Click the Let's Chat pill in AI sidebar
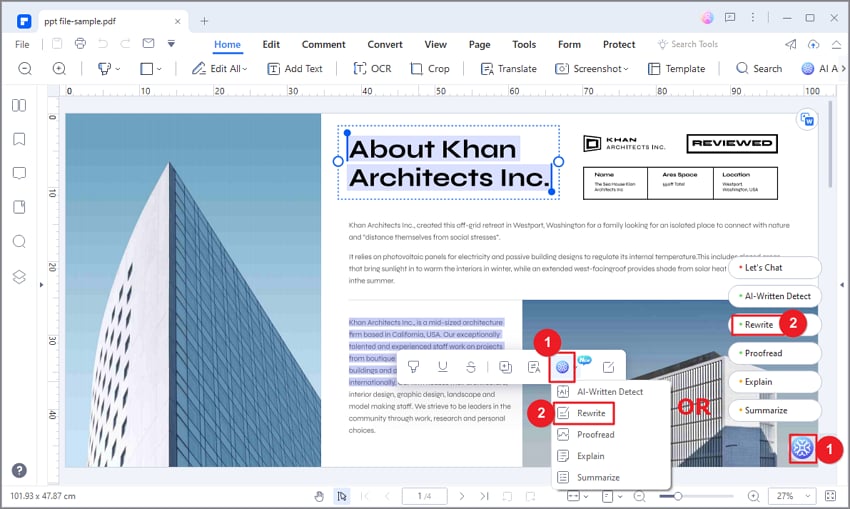The width and height of the screenshot is (850, 509). (x=775, y=268)
